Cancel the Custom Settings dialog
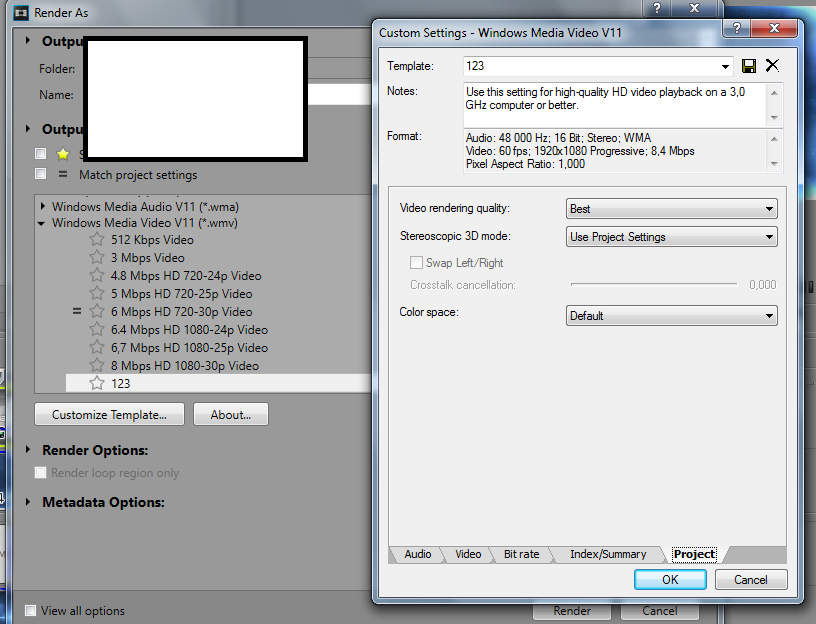Viewport: 816px width, 624px height. pyautogui.click(x=751, y=580)
